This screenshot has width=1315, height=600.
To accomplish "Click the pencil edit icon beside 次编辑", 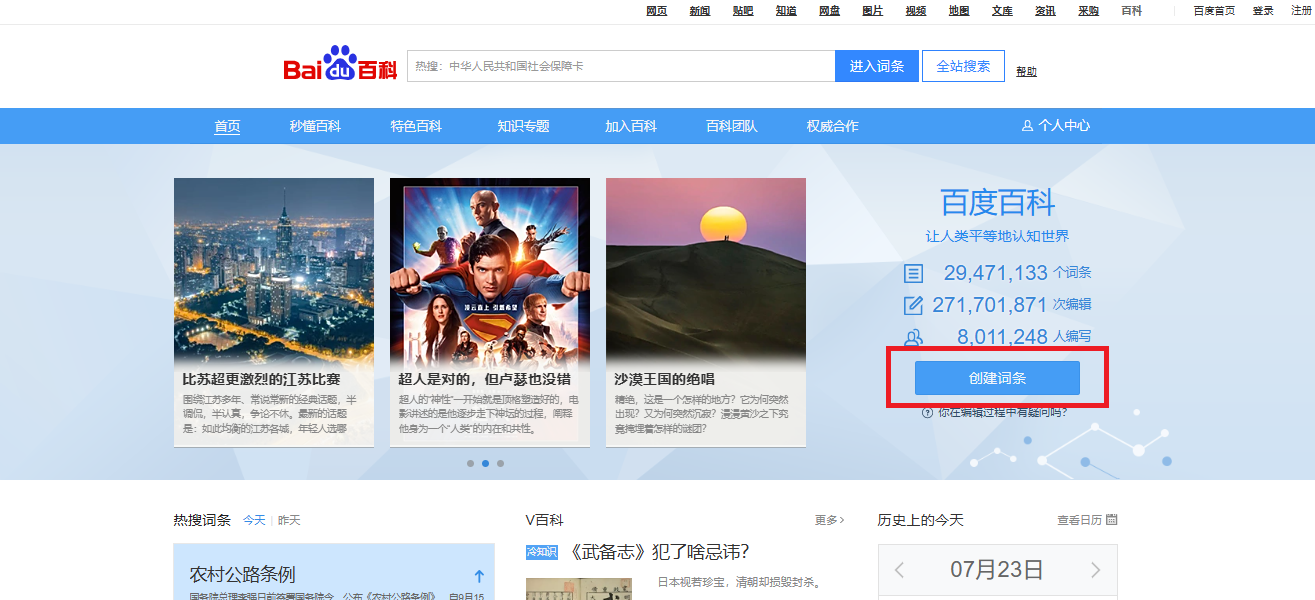I will point(913,305).
